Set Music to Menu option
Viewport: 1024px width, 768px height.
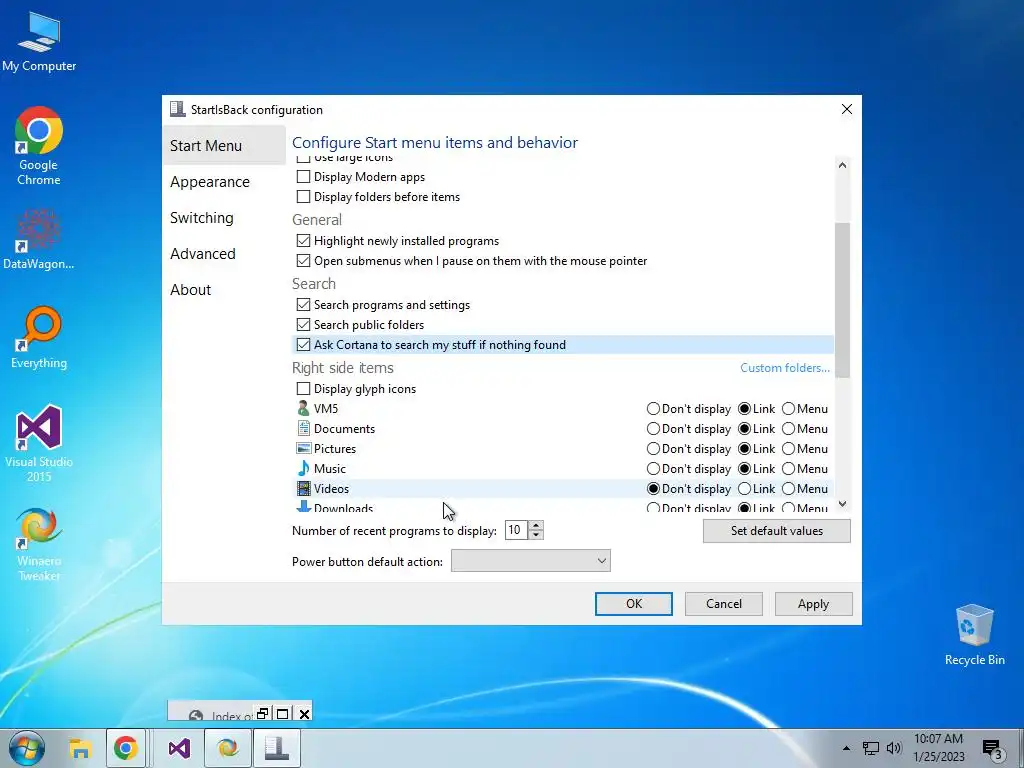point(788,469)
